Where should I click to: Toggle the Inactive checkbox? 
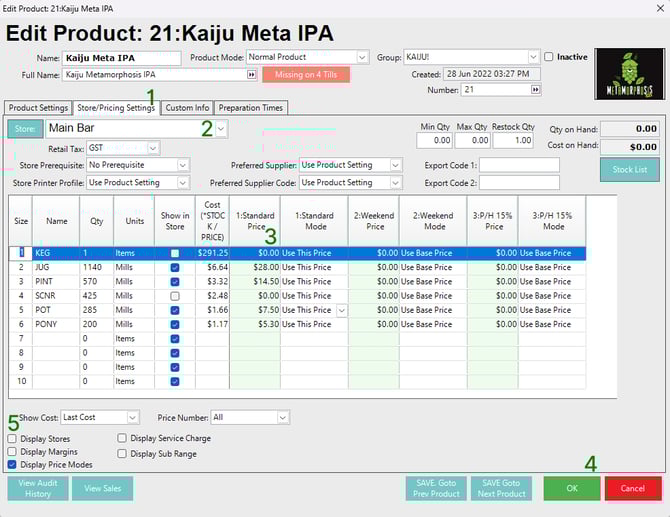(x=548, y=57)
